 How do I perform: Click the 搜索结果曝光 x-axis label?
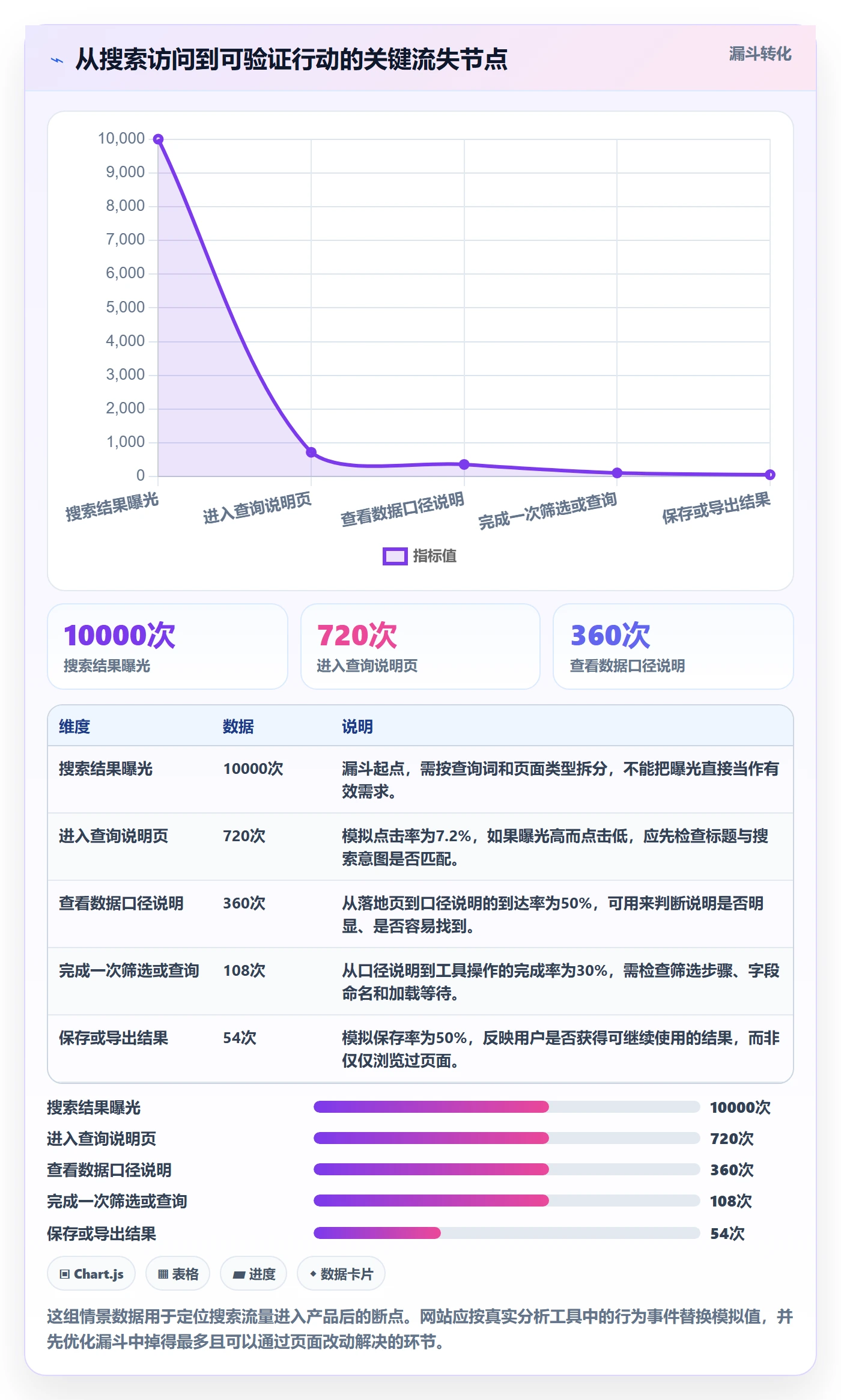tap(112, 507)
